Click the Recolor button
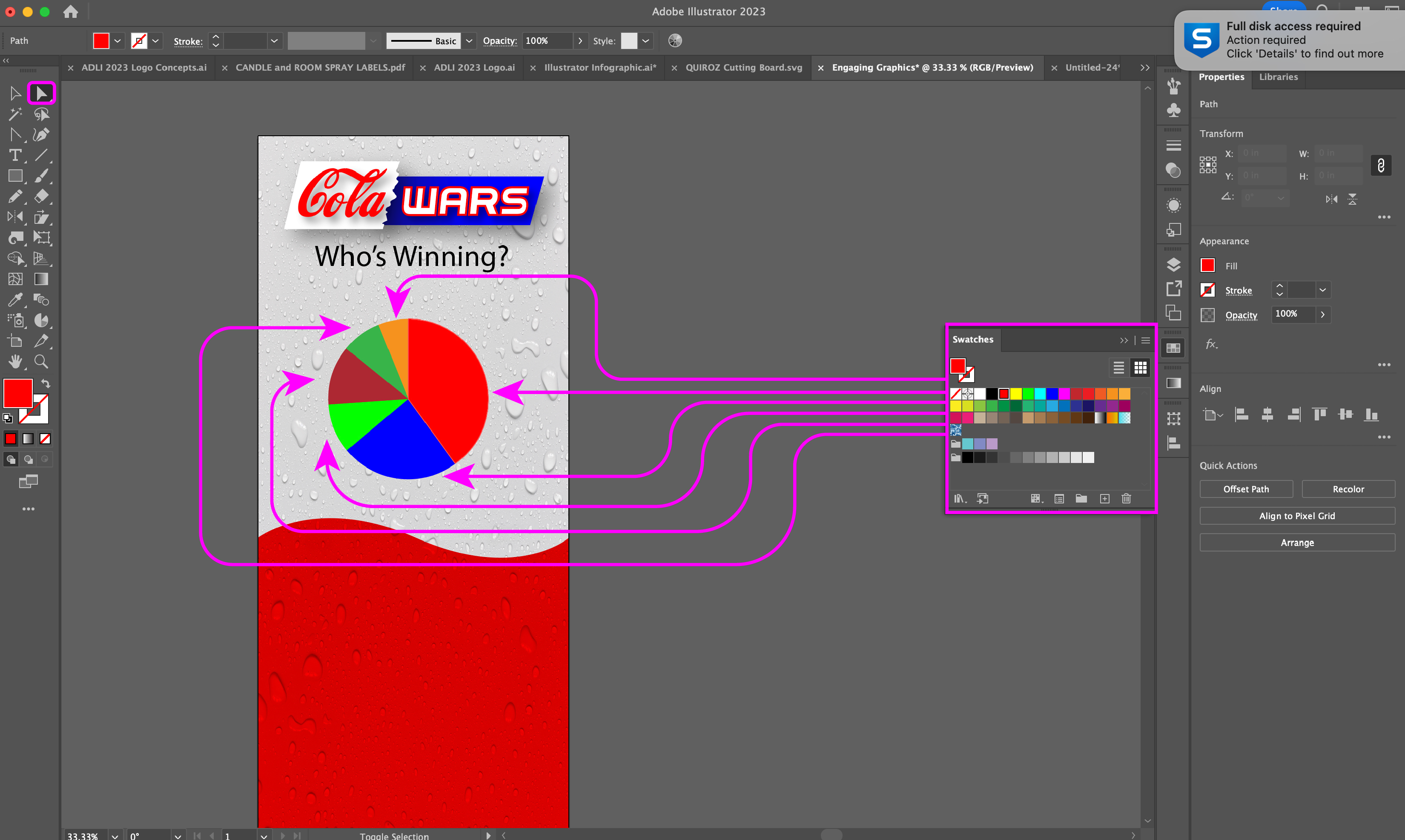This screenshot has height=840, width=1405. 1348,489
